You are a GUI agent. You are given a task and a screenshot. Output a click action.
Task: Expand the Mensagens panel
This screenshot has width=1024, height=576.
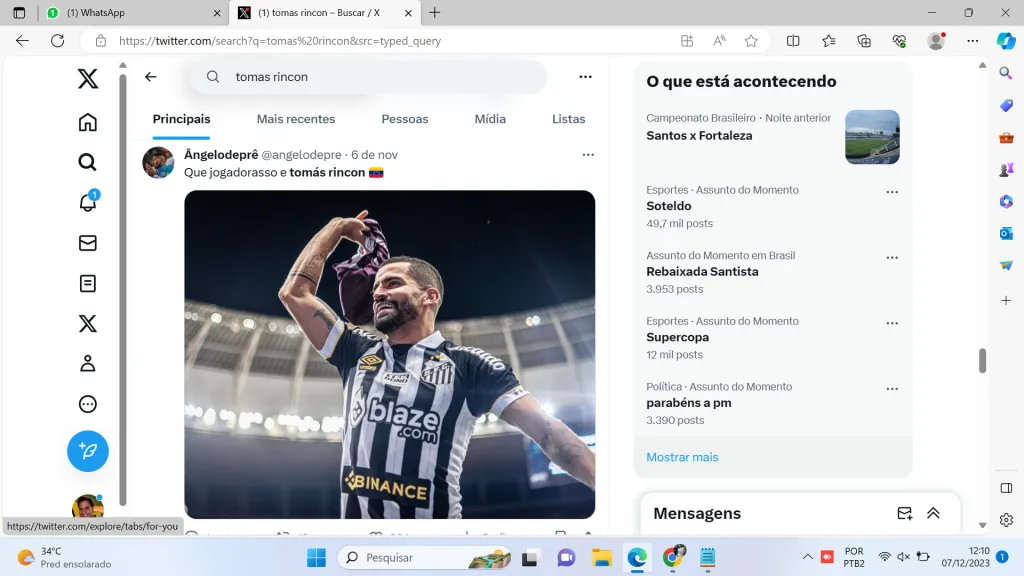(933, 513)
